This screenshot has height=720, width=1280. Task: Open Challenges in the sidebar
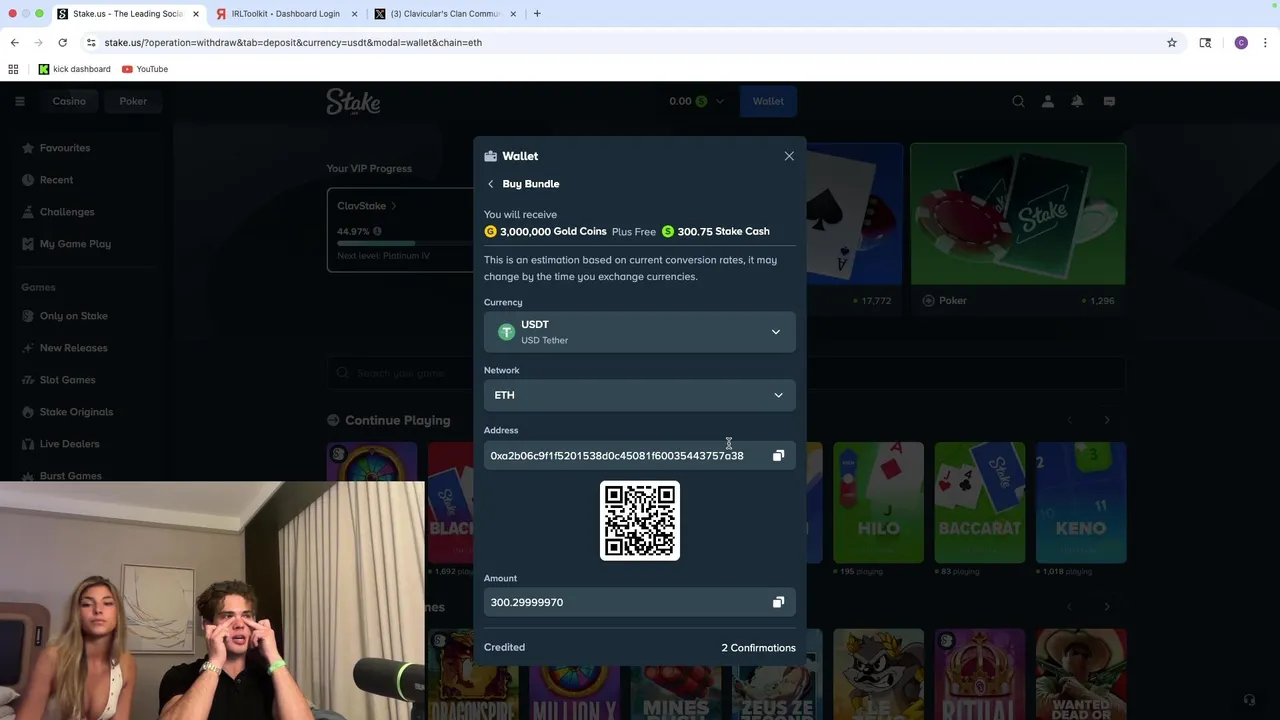pyautogui.click(x=67, y=212)
